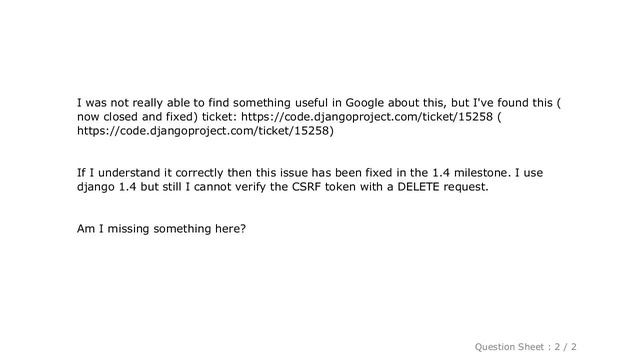Click the phrase 'now closed and fixed)'

[137, 117]
